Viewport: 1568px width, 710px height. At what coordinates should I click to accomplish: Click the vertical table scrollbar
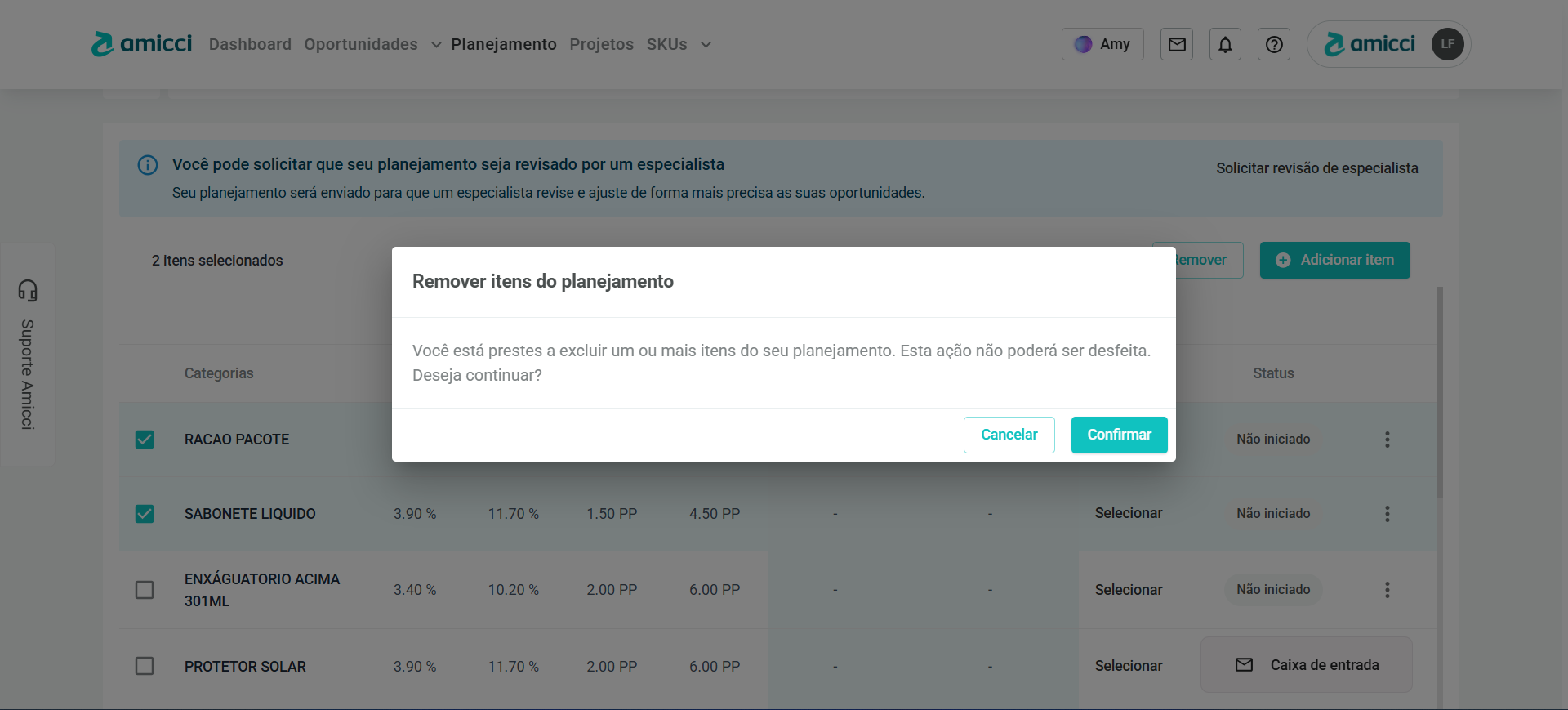click(1440, 392)
